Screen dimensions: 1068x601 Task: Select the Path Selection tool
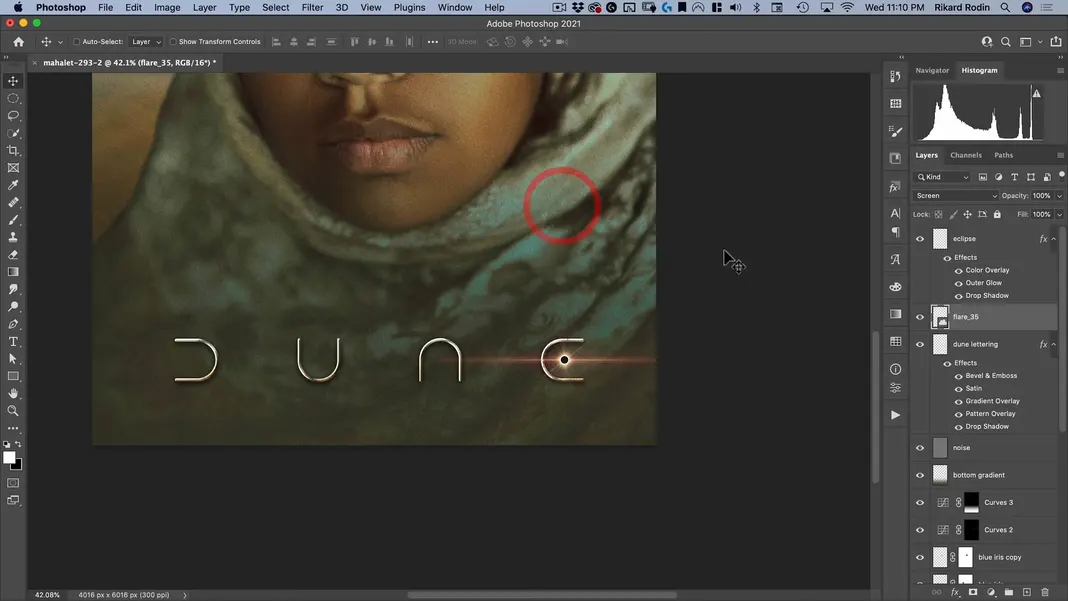13,359
